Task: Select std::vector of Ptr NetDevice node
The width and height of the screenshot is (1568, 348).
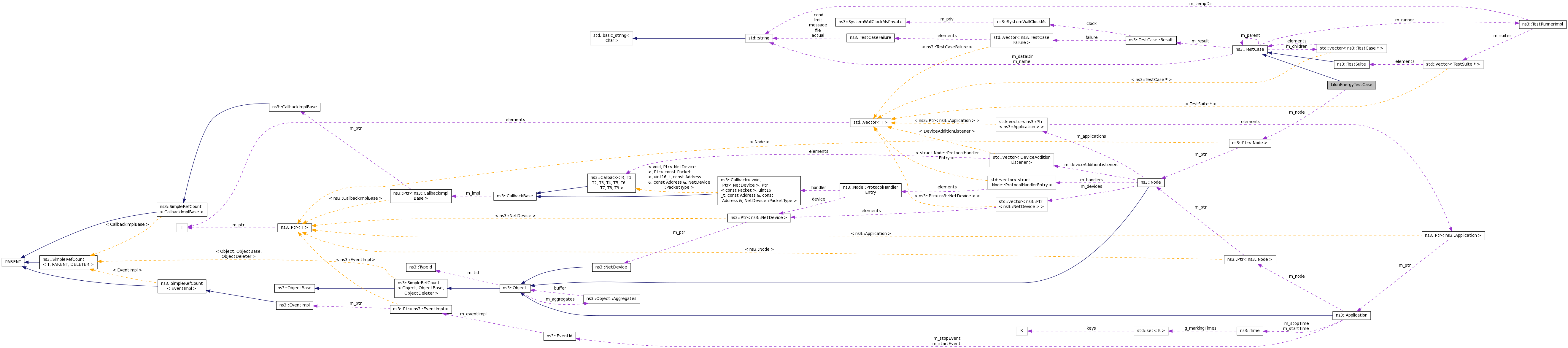Action: [x=1021, y=204]
